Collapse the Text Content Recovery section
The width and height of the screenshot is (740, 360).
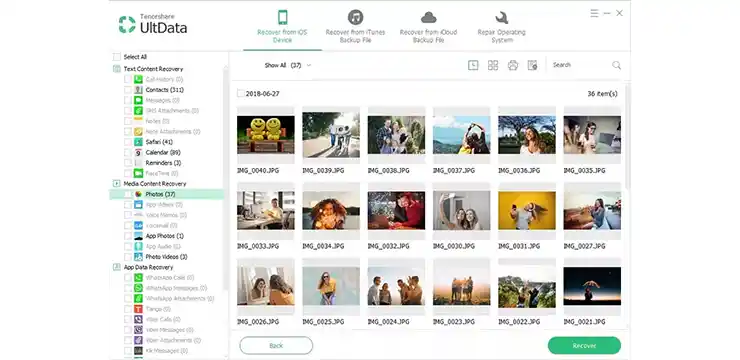(x=117, y=69)
